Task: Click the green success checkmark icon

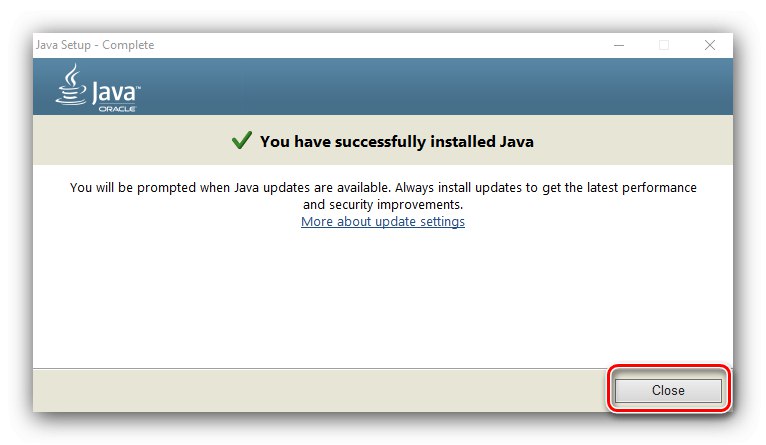Action: (x=241, y=141)
